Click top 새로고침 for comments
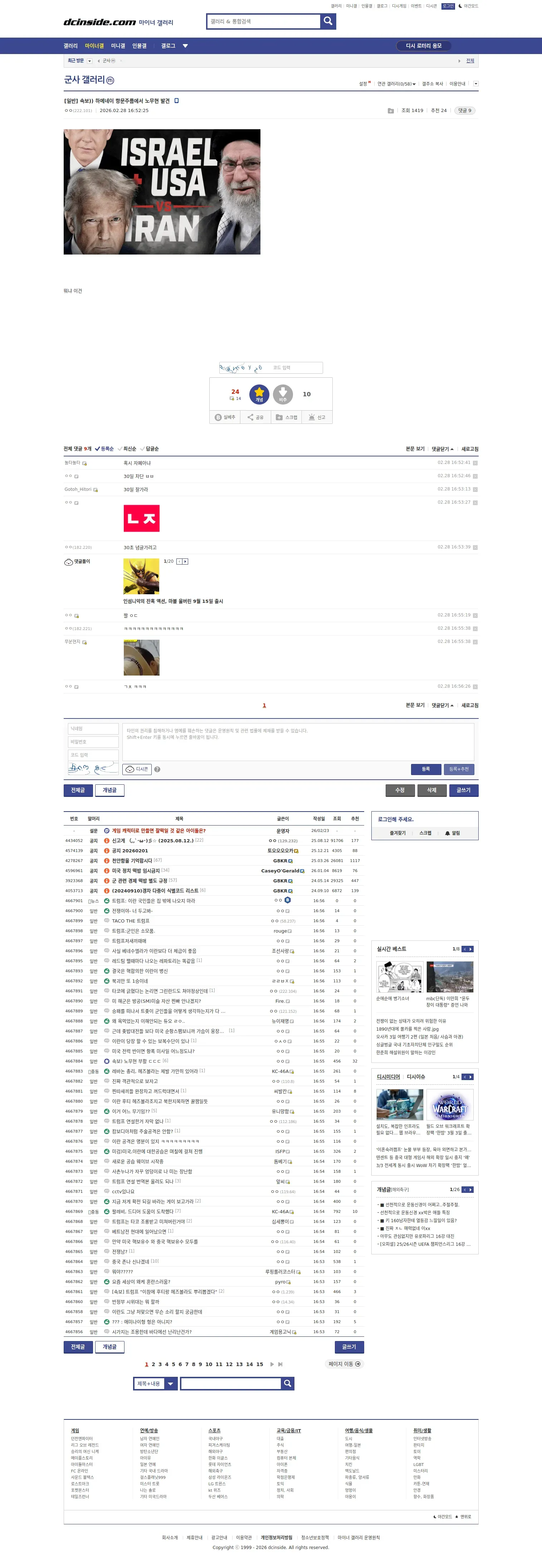 click(x=470, y=449)
